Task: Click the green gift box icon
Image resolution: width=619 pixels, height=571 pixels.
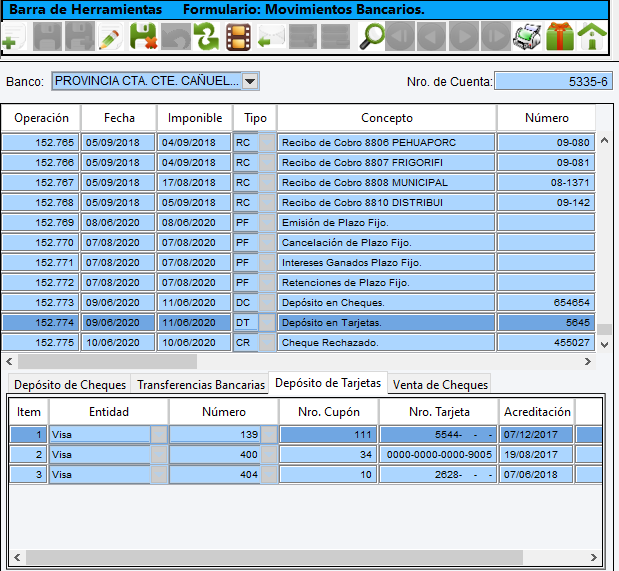Action: tap(560, 37)
